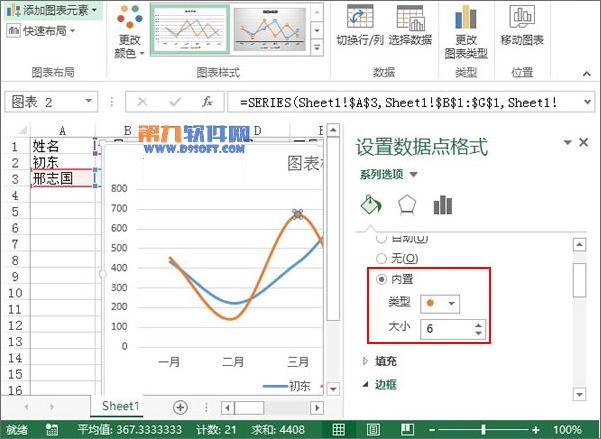Screen dimensions: 601x439
Task: Expand the formula bar with the arrow
Action: click(x=587, y=102)
